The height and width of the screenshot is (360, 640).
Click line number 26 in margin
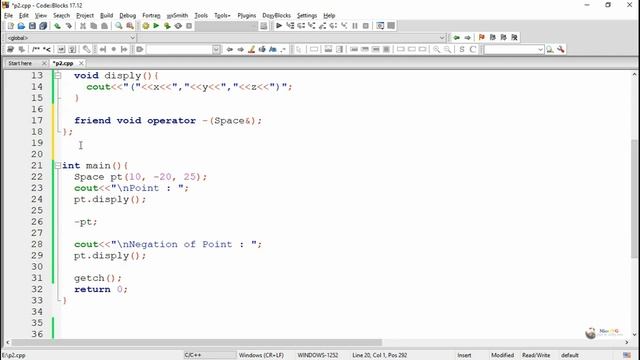pyautogui.click(x=37, y=222)
